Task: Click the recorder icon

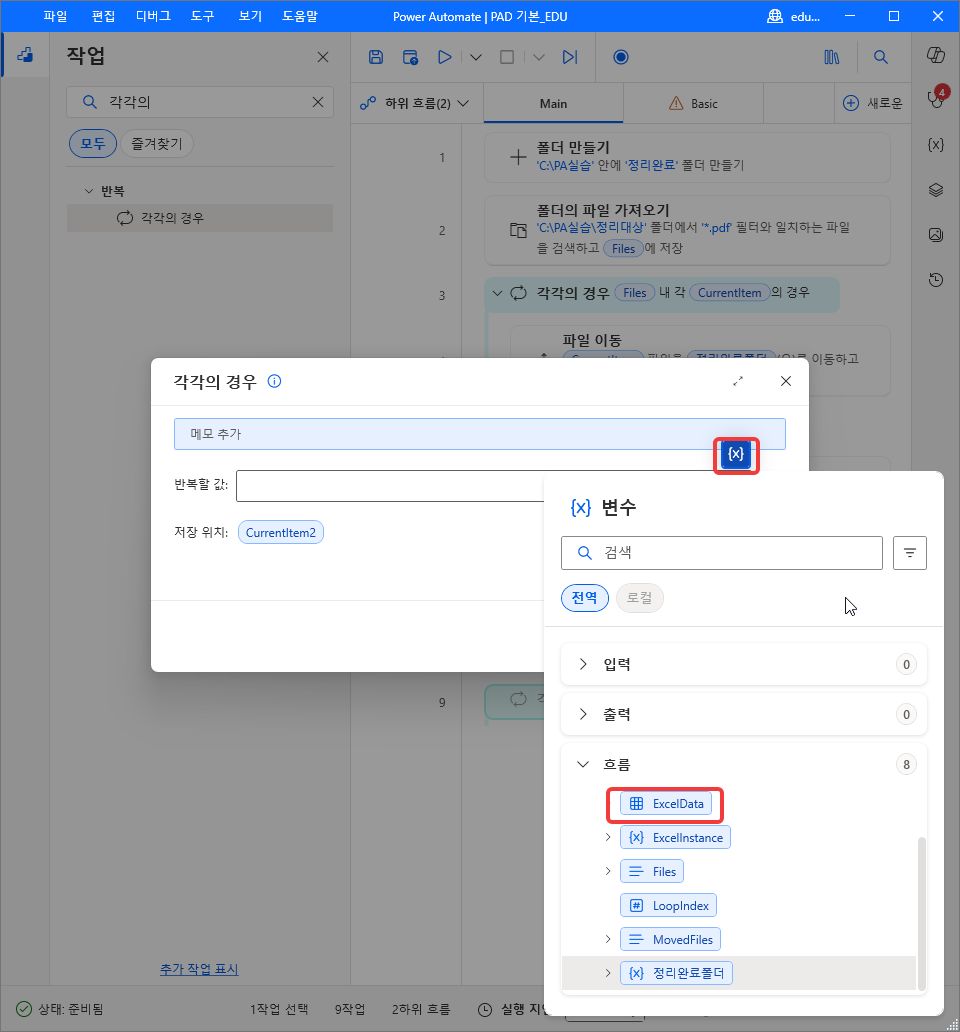Action: click(x=620, y=57)
